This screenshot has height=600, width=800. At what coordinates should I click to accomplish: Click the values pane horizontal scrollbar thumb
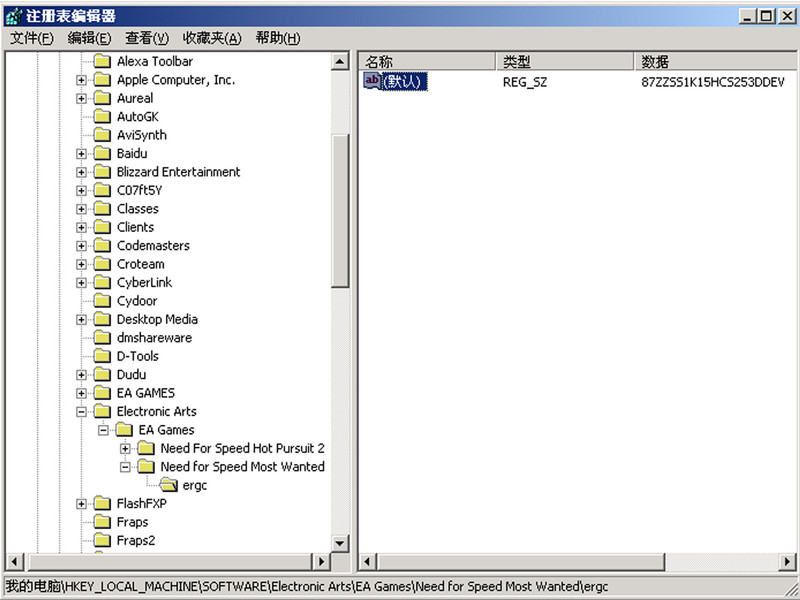521,562
